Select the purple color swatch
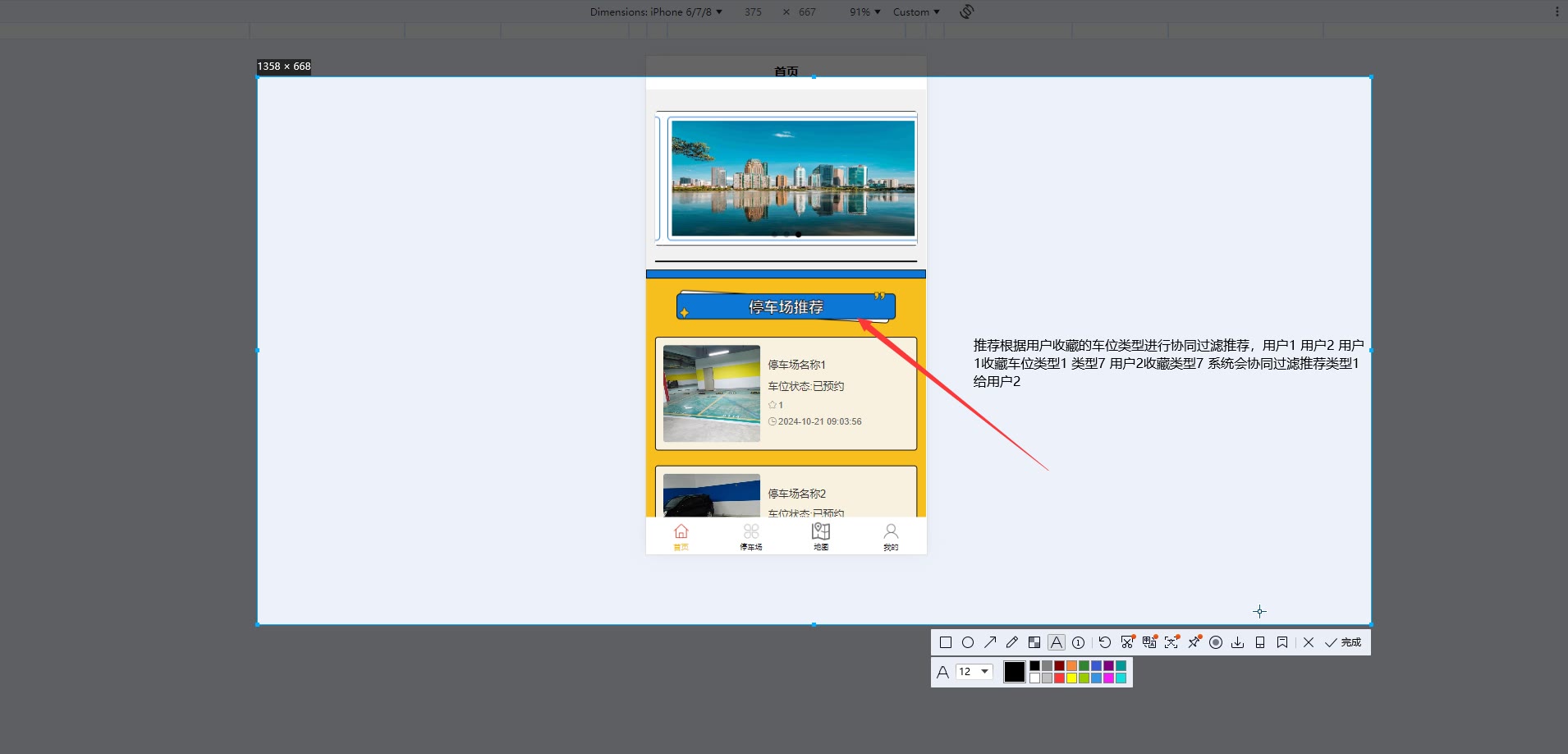The height and width of the screenshot is (754, 1568). click(x=1108, y=666)
